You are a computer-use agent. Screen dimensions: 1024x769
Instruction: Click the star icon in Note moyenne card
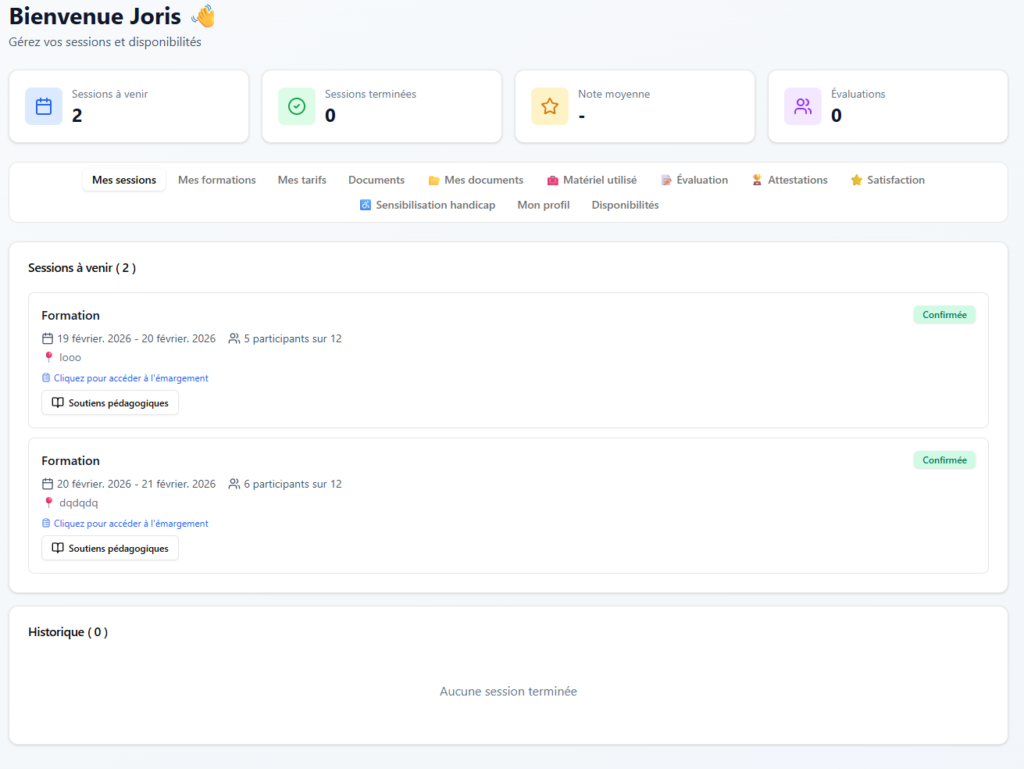(550, 106)
